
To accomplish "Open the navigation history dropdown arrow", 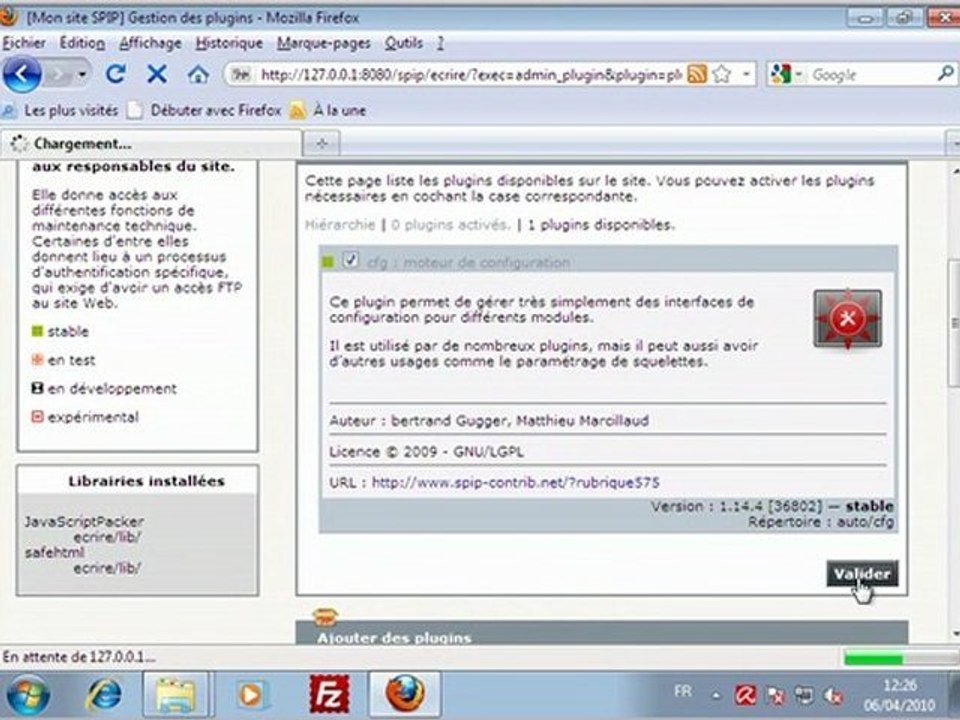I will (x=82, y=75).
